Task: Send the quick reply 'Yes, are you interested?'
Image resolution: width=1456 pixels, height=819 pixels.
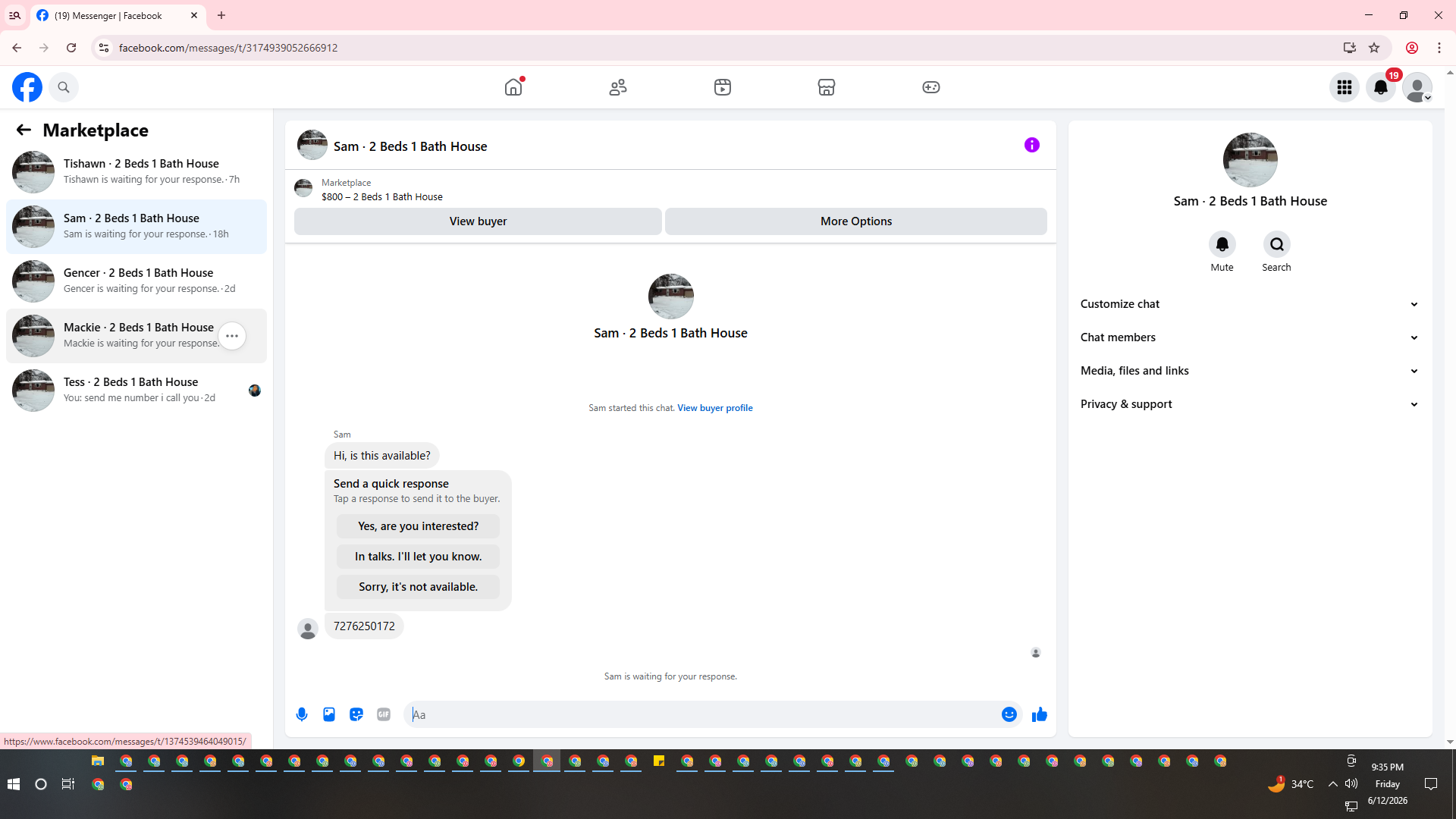Action: 419,526
